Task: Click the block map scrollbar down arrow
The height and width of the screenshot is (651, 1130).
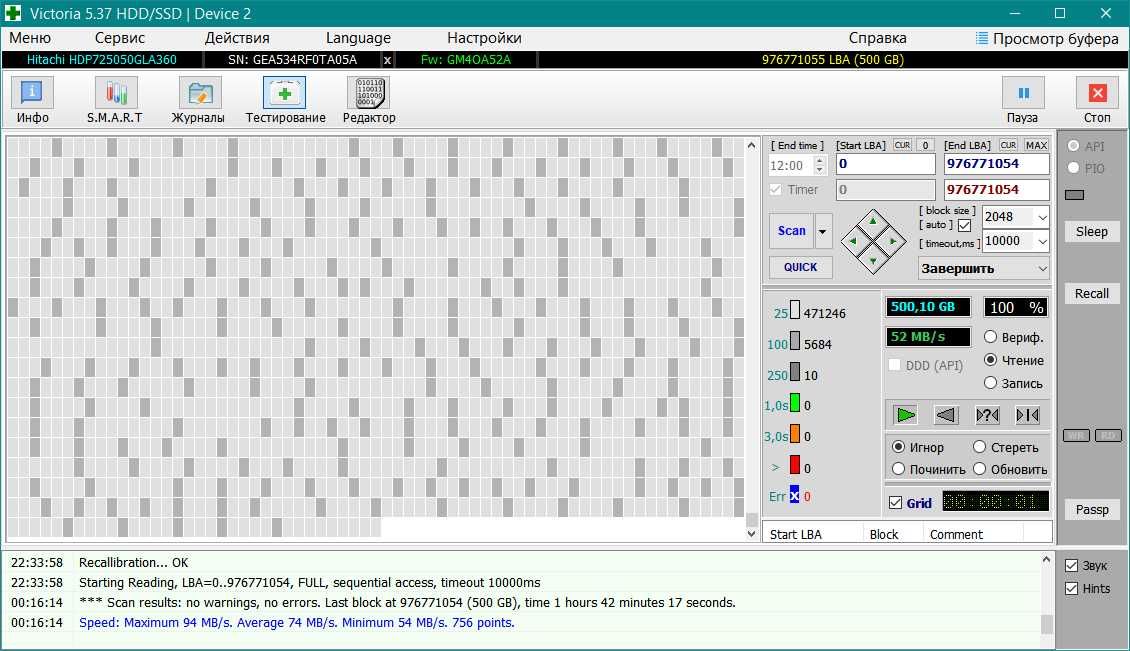Action: pos(752,534)
